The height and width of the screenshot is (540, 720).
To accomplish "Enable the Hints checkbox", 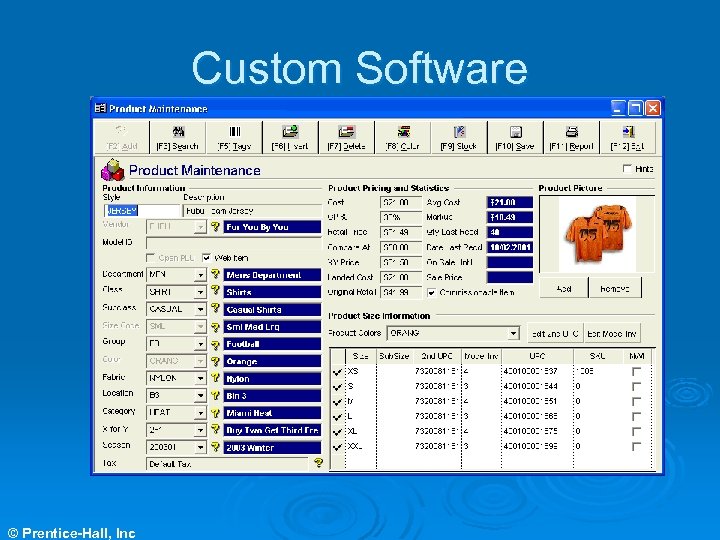I will (x=627, y=169).
